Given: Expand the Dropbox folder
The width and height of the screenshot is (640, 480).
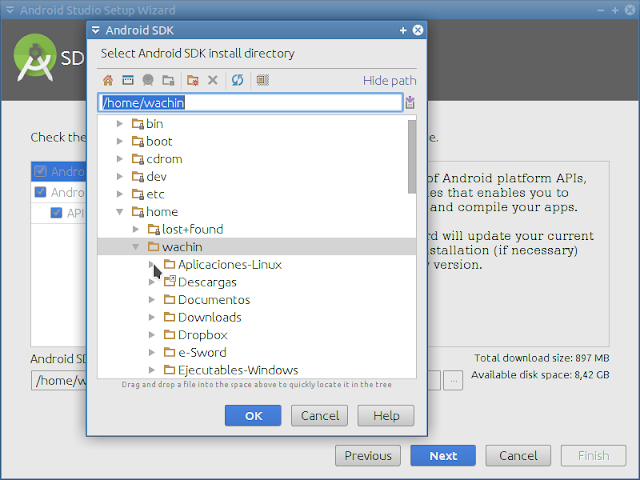Looking at the screenshot, I should tap(151, 335).
